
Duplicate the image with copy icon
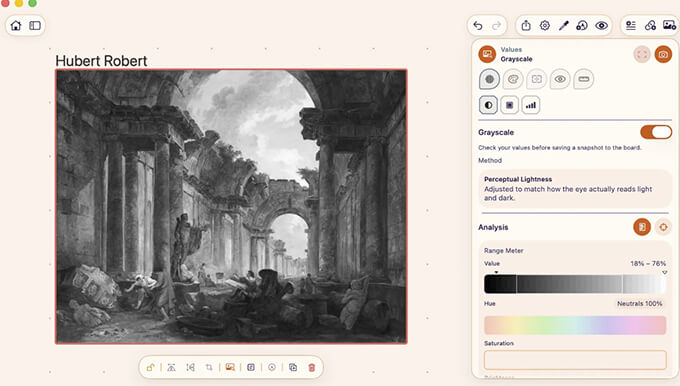pos(293,367)
